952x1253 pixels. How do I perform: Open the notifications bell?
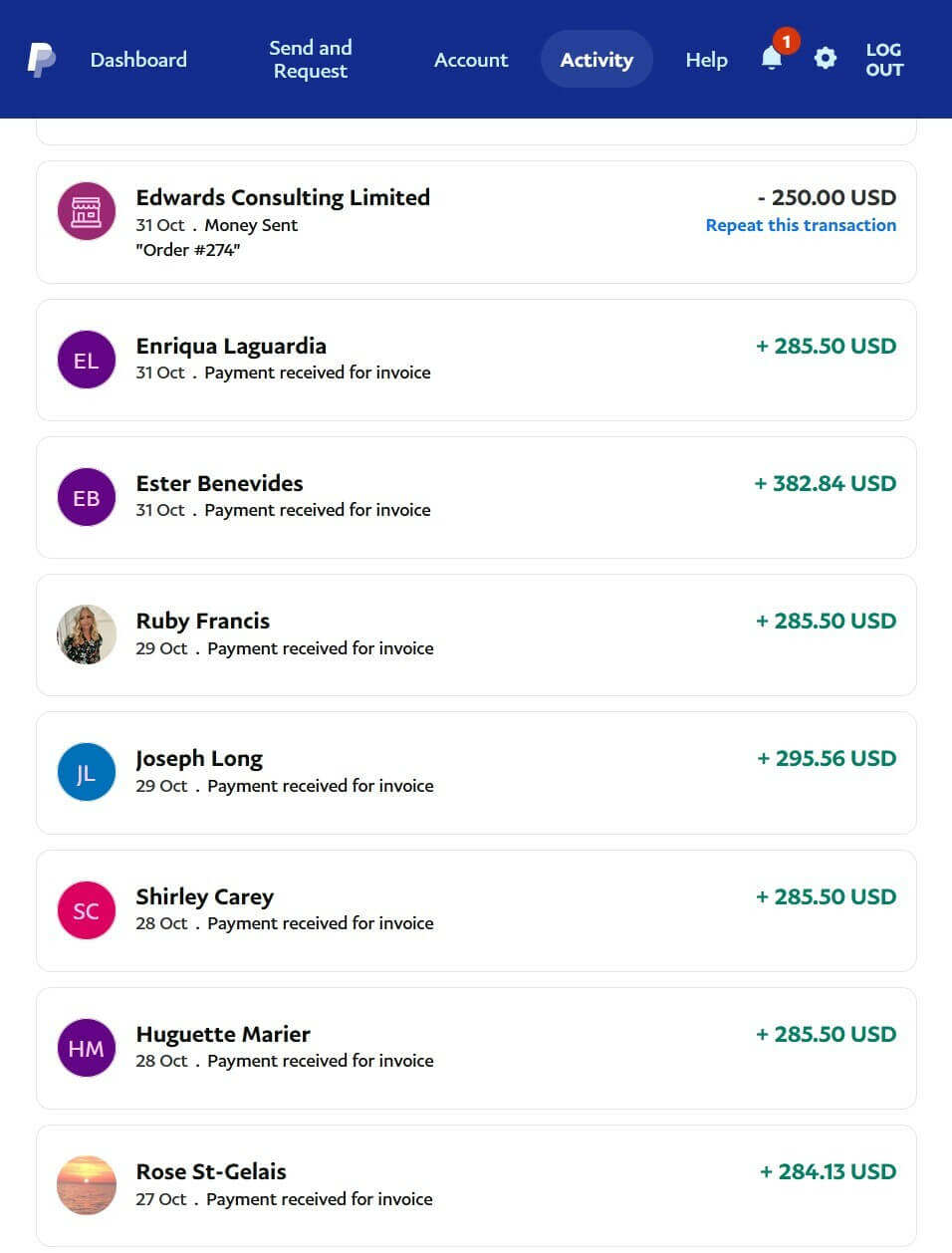tap(772, 58)
